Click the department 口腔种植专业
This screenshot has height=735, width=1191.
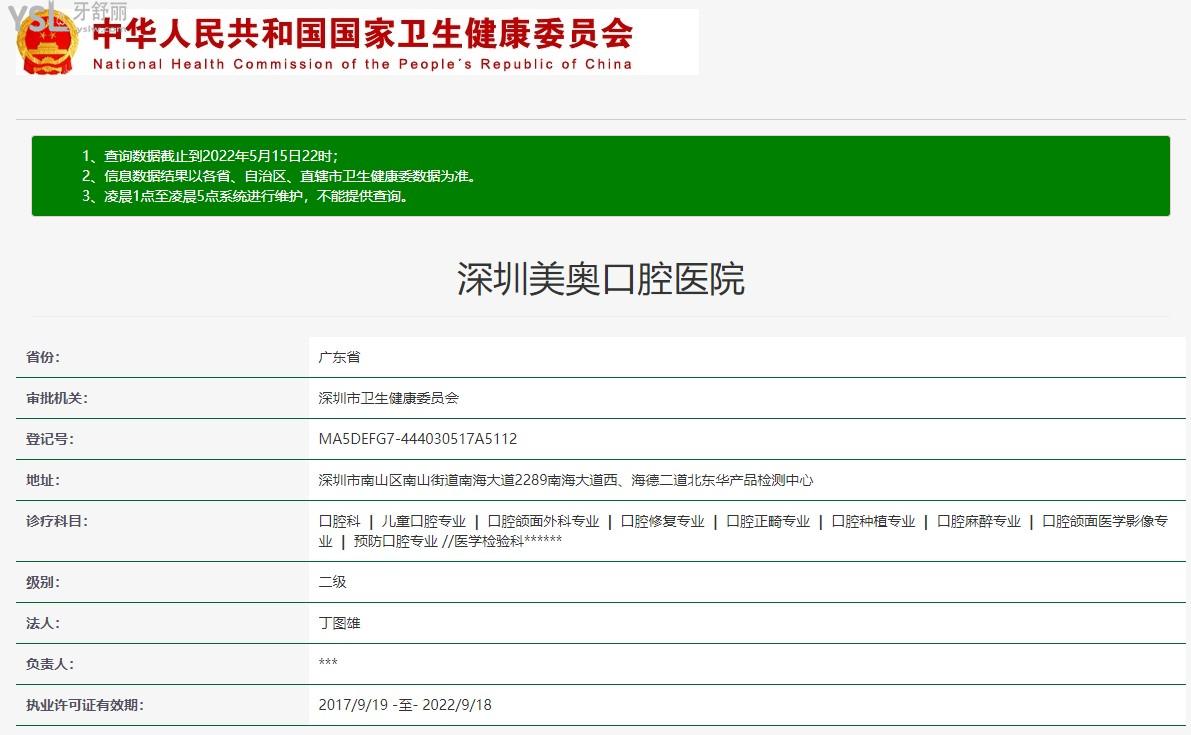pos(874,521)
